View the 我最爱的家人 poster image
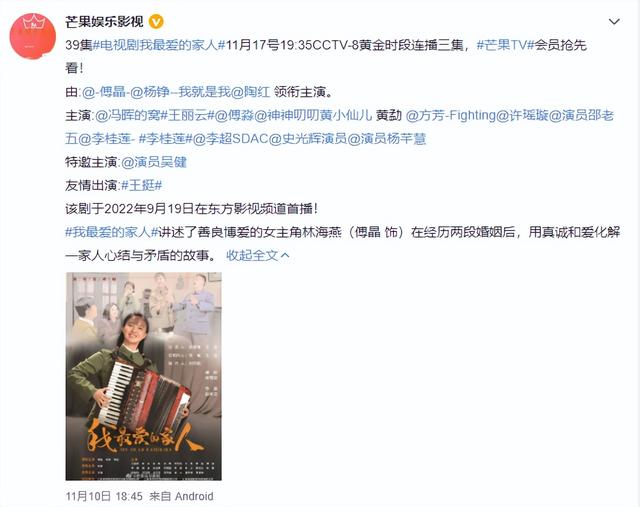 click(x=144, y=376)
